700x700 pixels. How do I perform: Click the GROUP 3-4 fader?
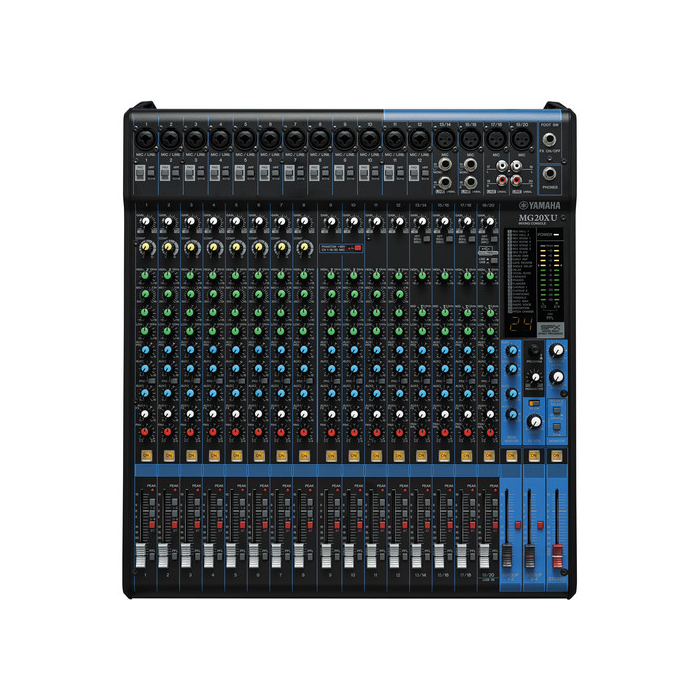pyautogui.click(x=530, y=555)
